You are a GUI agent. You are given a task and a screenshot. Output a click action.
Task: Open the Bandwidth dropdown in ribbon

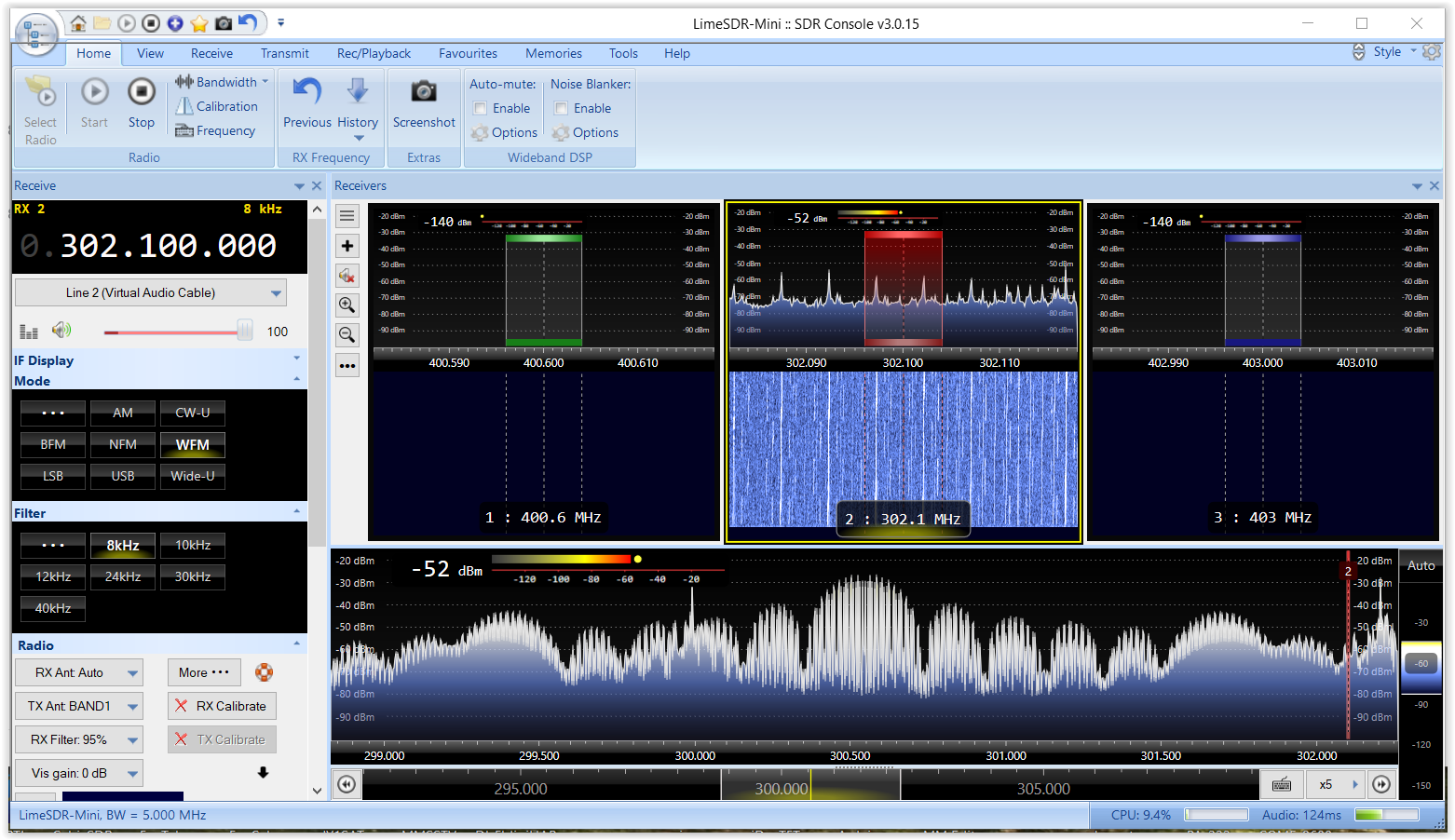222,82
